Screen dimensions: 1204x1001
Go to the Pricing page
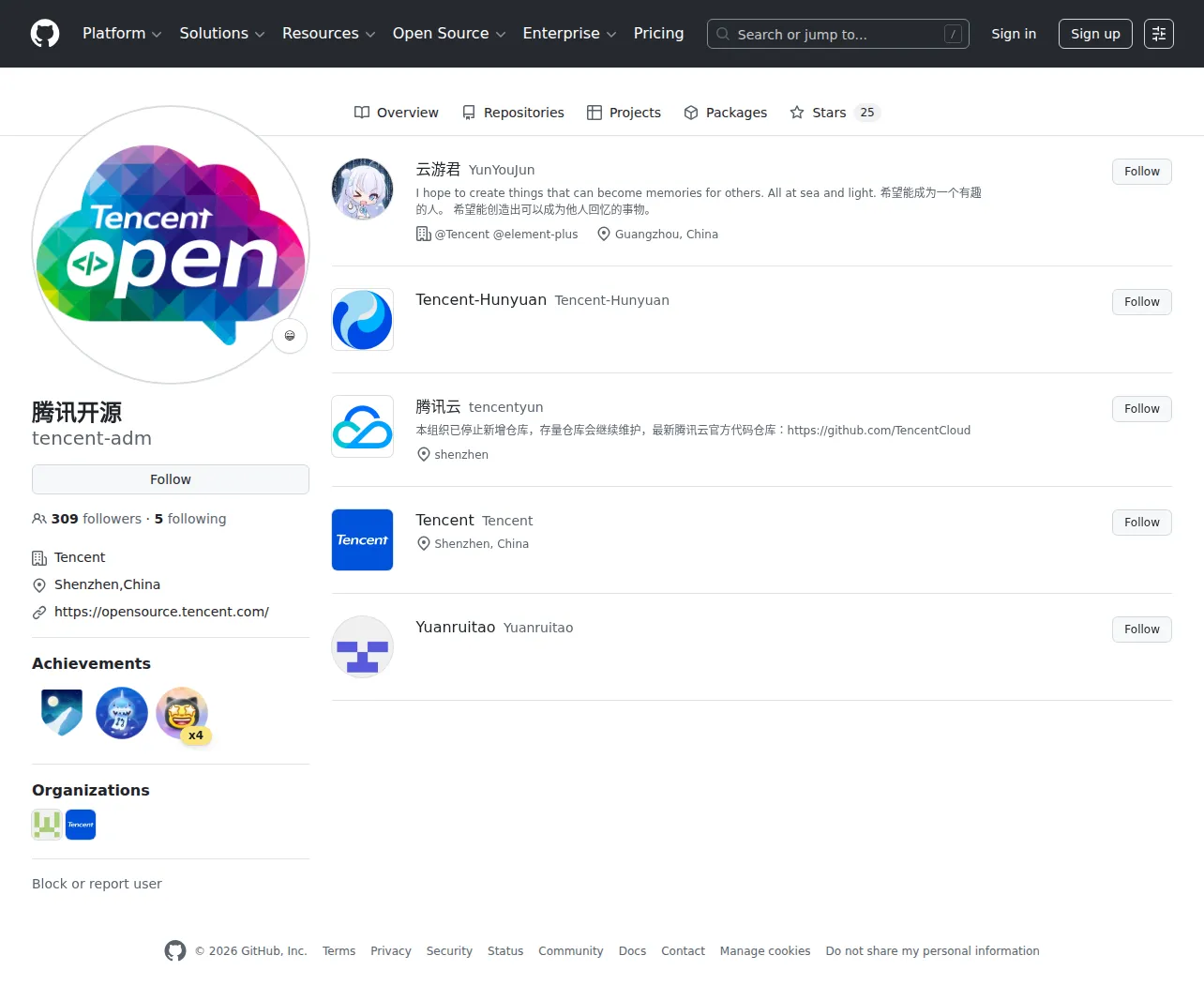[658, 34]
